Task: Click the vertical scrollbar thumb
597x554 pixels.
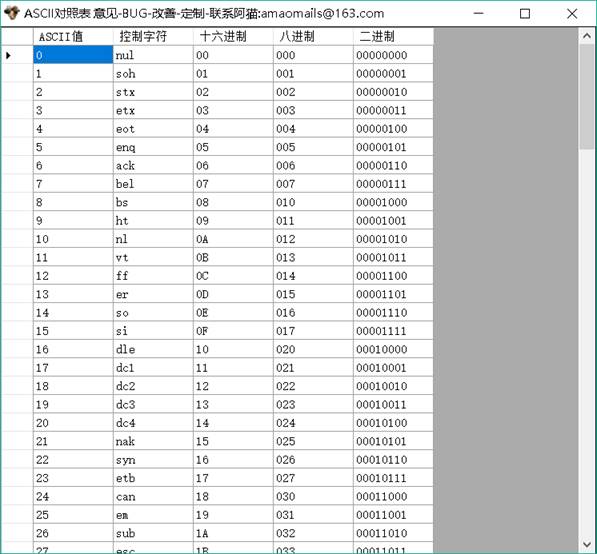Action: pyautogui.click(x=587, y=97)
